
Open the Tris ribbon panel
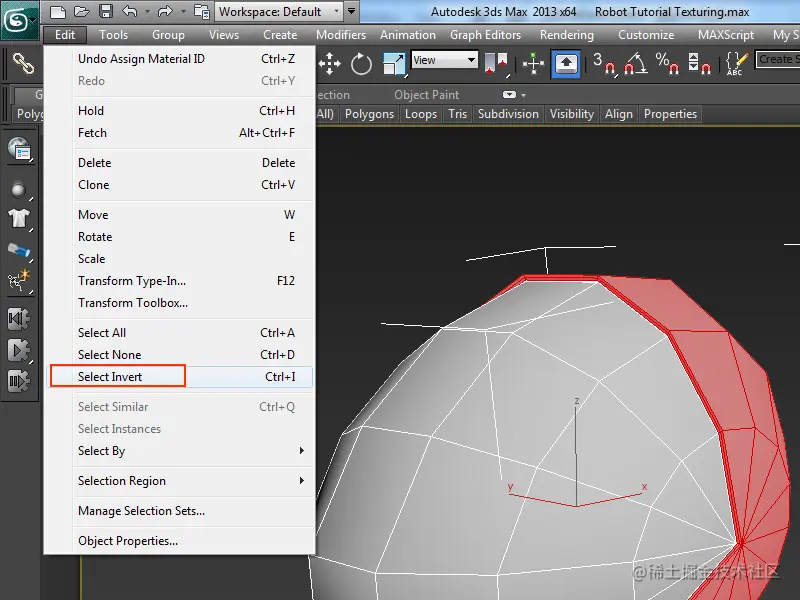coord(458,114)
